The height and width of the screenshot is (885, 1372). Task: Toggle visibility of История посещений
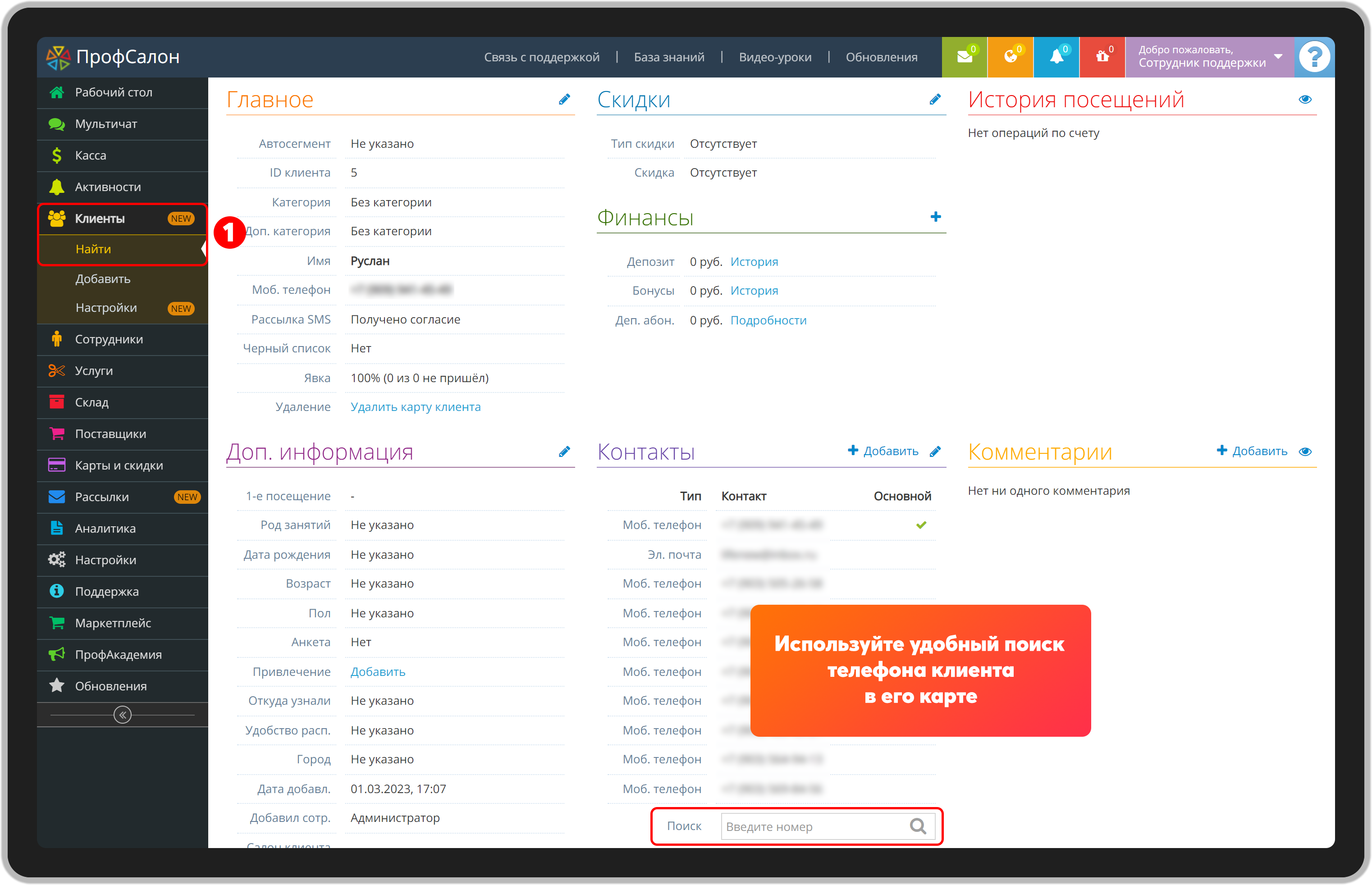point(1305,100)
